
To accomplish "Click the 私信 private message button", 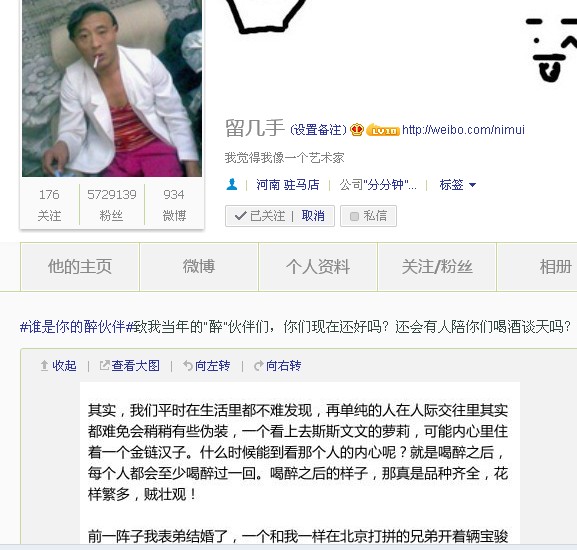I will (368, 216).
